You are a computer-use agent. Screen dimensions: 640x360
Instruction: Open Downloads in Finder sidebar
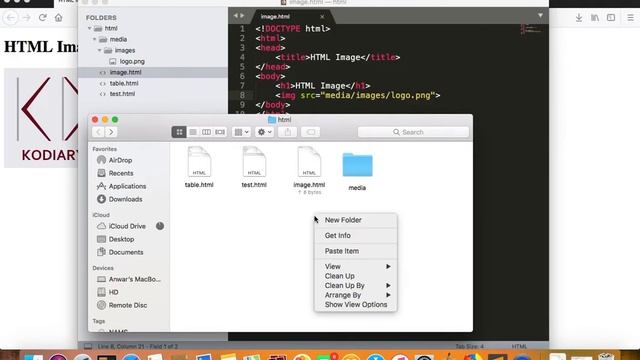[120, 199]
